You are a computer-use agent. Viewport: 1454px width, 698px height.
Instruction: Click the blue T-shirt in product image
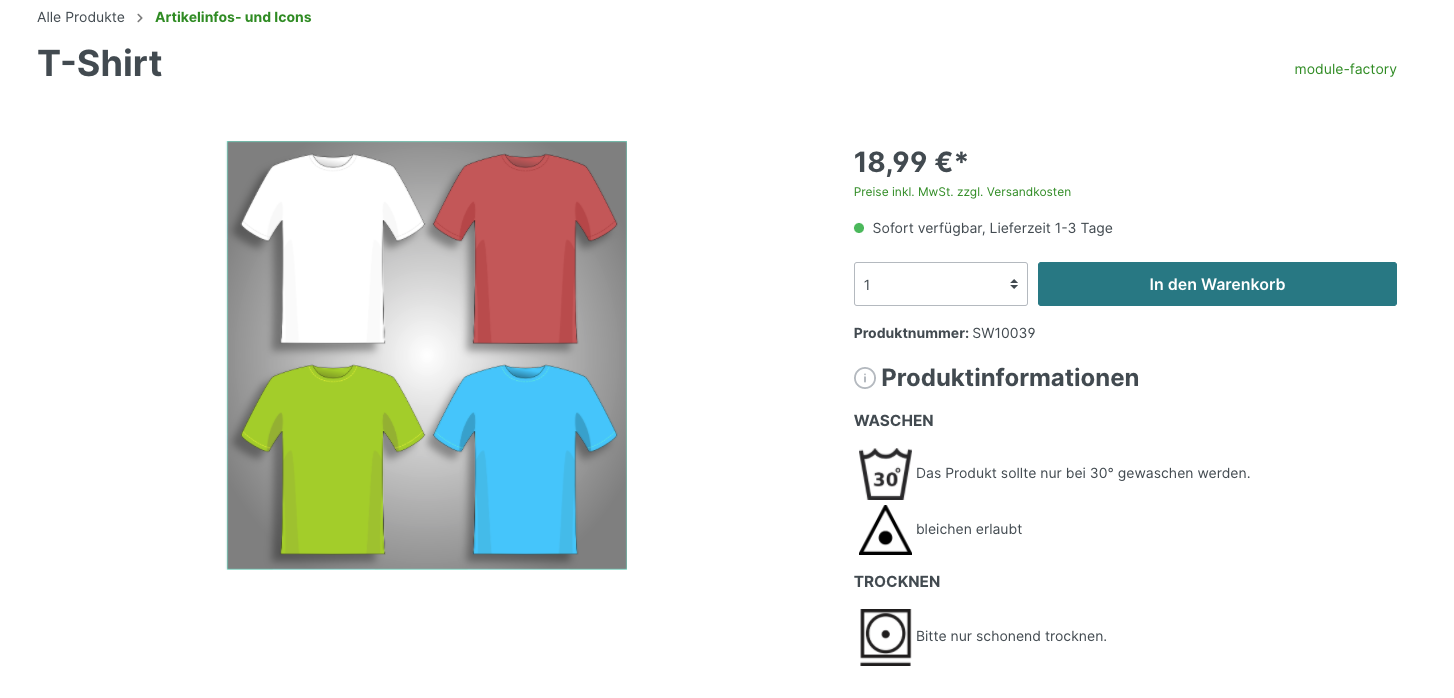pyautogui.click(x=525, y=459)
